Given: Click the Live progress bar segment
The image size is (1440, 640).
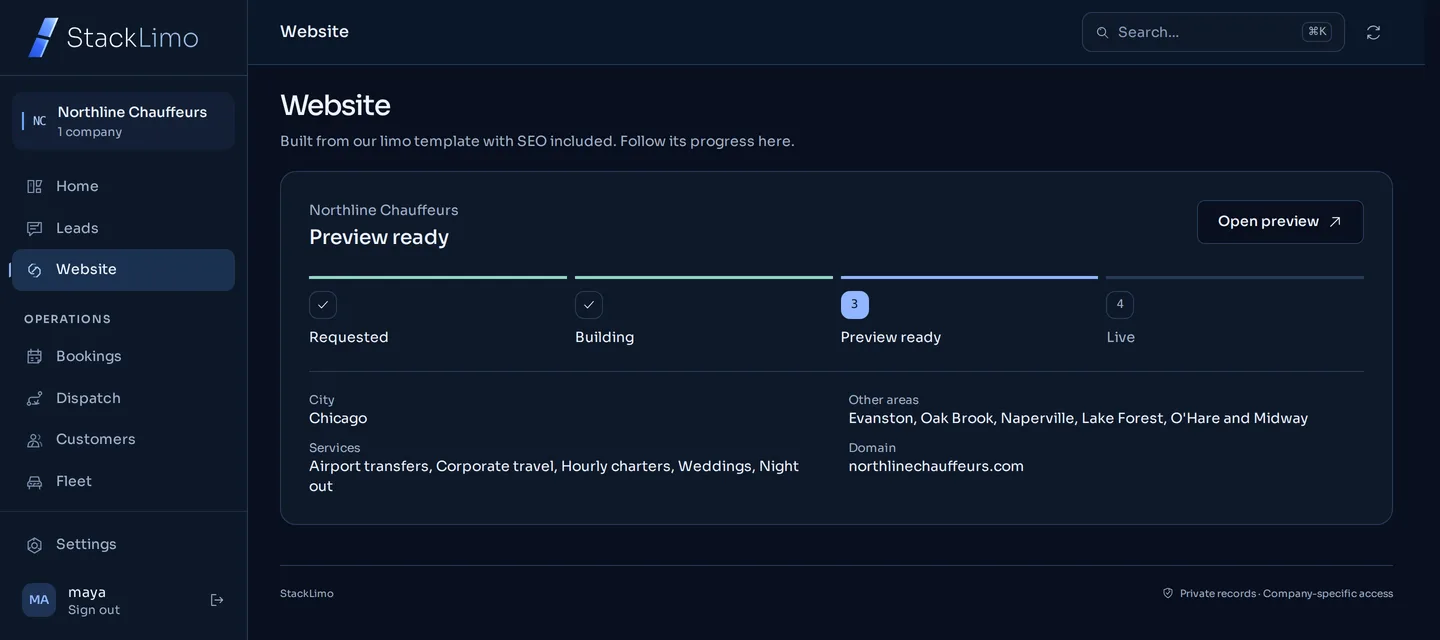Looking at the screenshot, I should pos(1235,277).
